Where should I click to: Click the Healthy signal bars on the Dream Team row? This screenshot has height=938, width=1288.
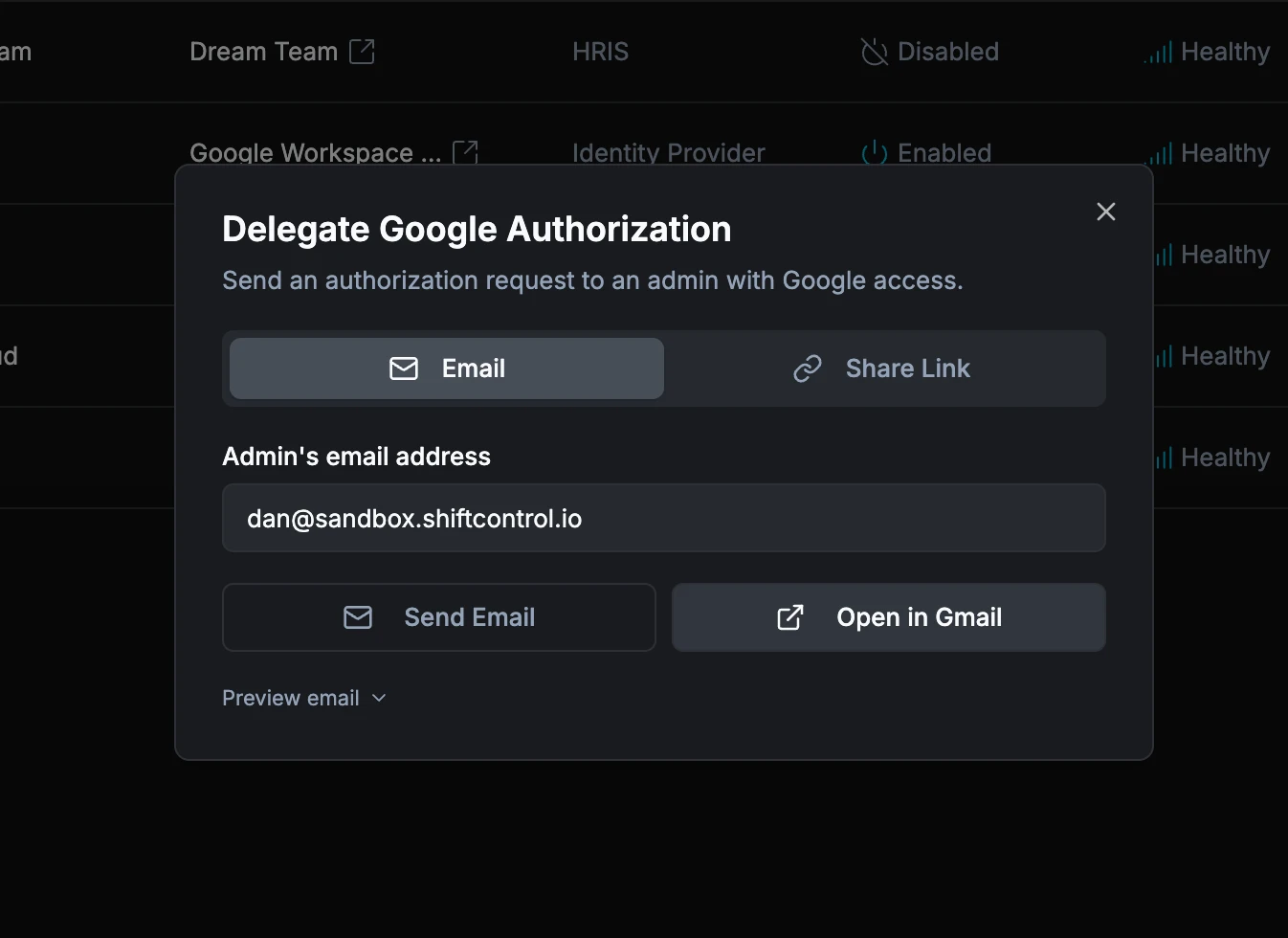coord(1155,51)
